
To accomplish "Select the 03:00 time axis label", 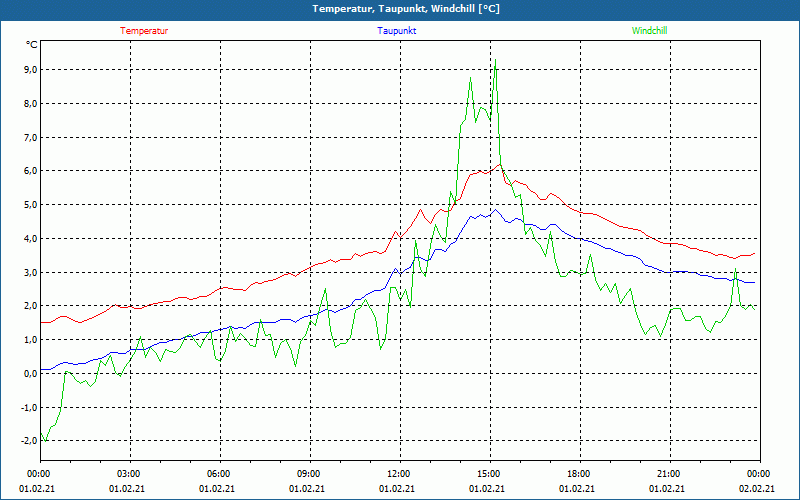I will coord(128,474).
